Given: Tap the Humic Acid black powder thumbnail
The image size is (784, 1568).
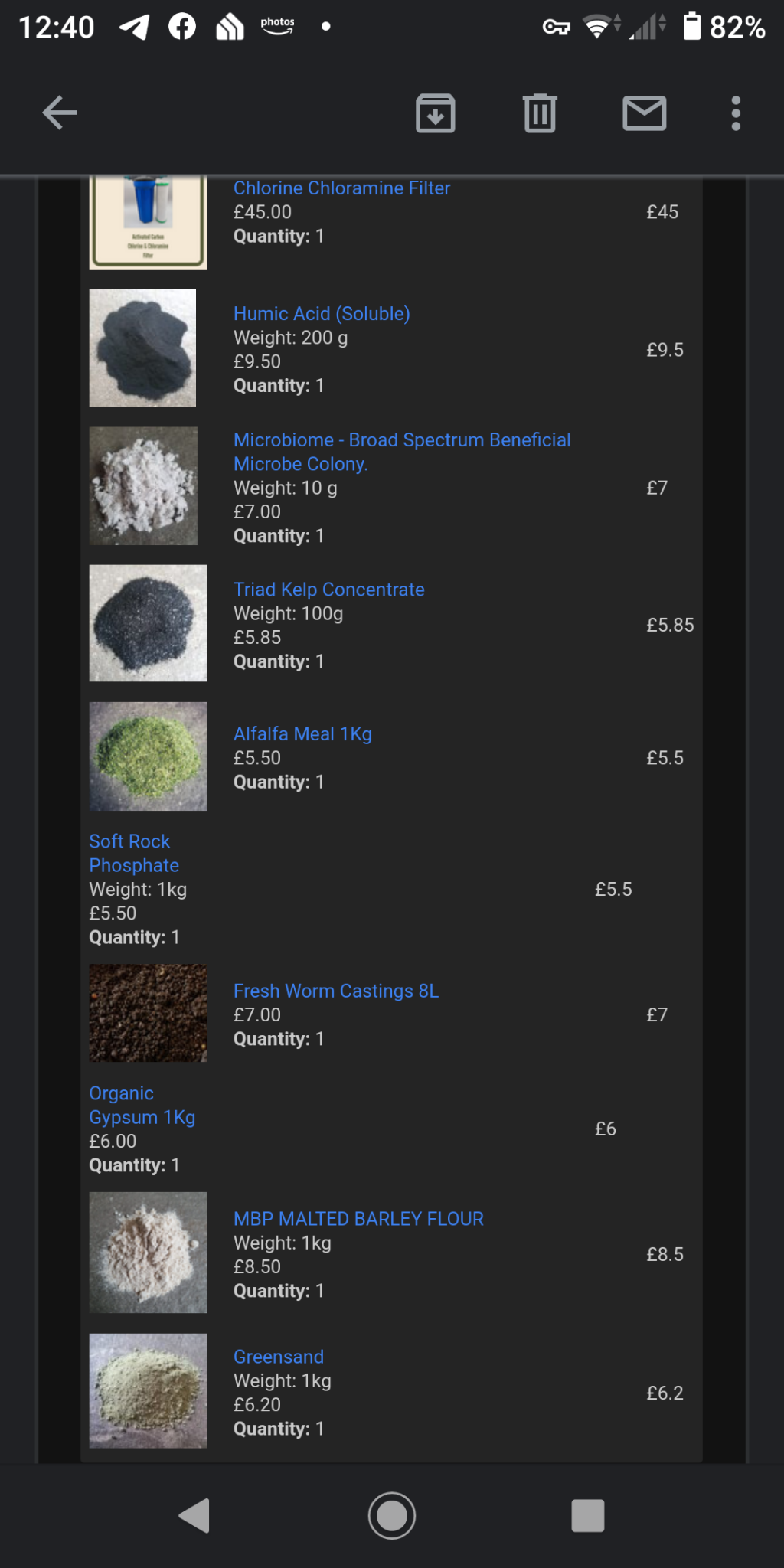Looking at the screenshot, I should tap(142, 348).
